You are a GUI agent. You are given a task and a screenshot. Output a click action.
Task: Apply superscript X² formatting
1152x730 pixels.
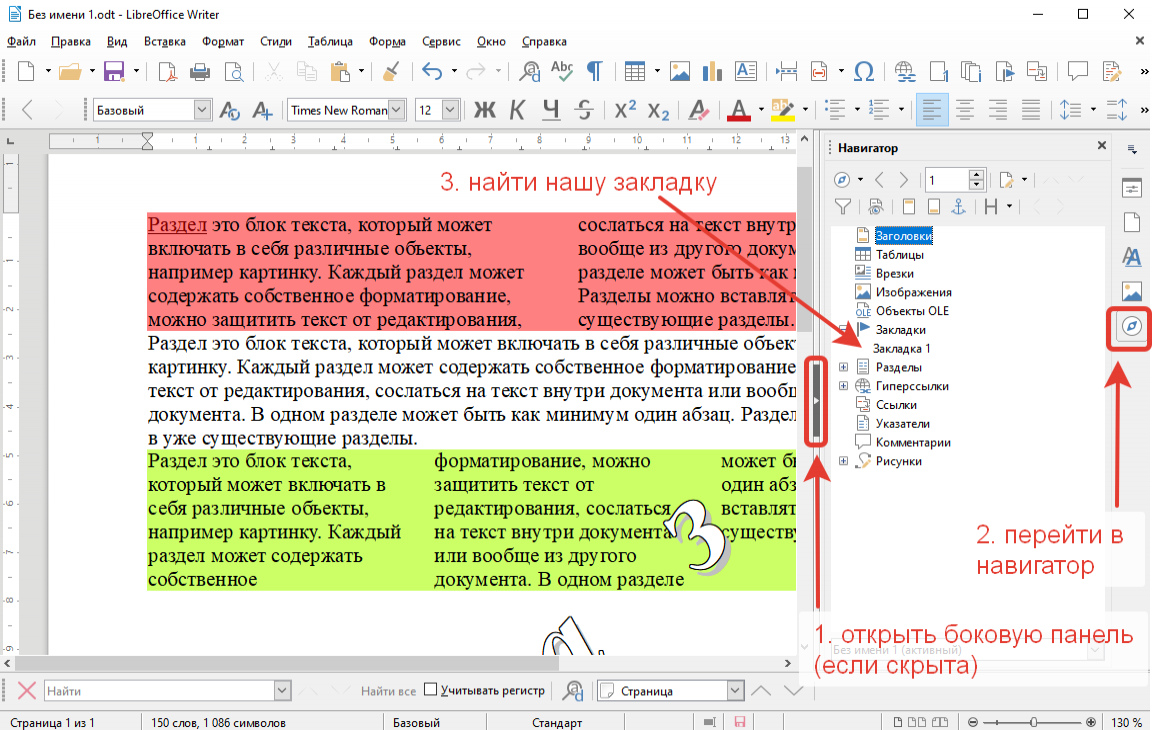coord(624,110)
